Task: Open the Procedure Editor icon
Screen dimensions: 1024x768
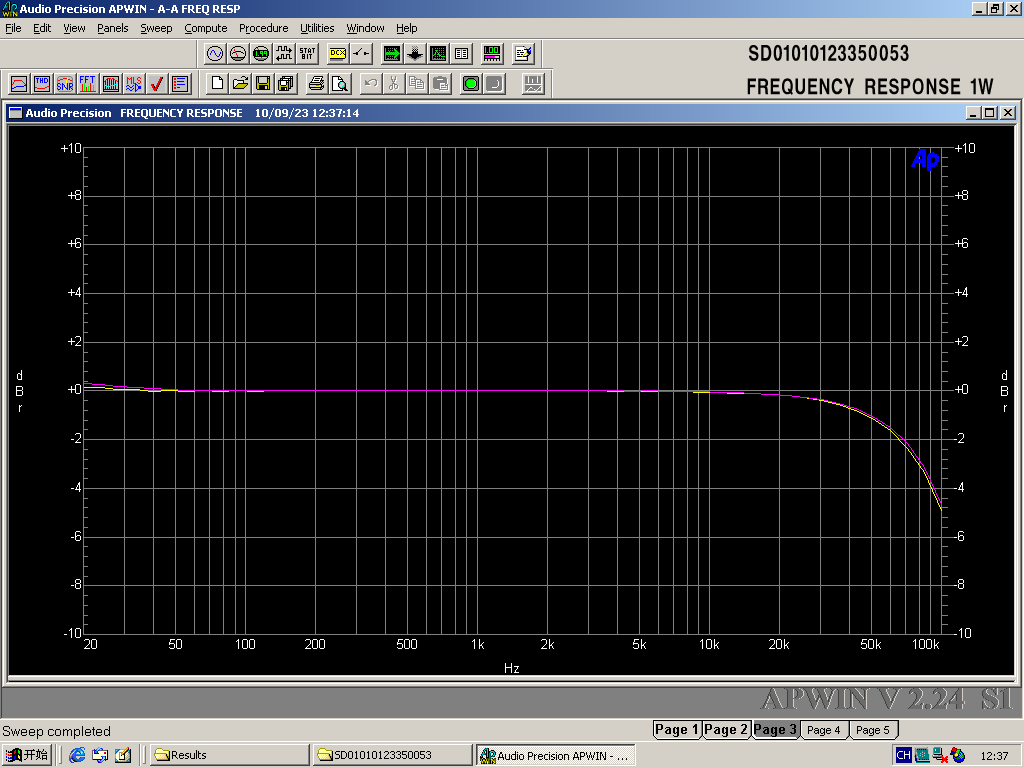Action: (523, 54)
